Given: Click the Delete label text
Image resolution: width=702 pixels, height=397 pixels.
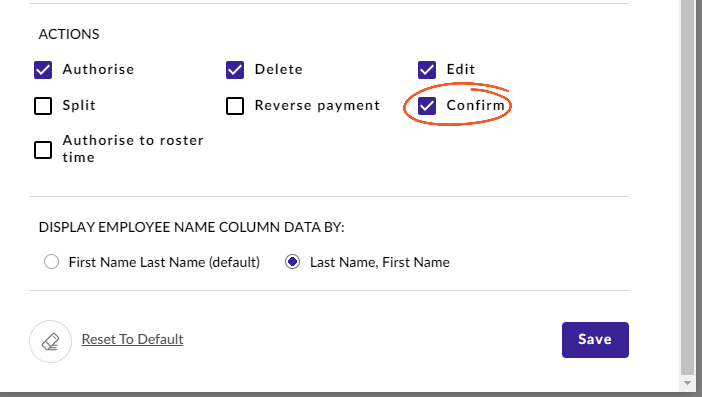Looking at the screenshot, I should pyautogui.click(x=279, y=69).
